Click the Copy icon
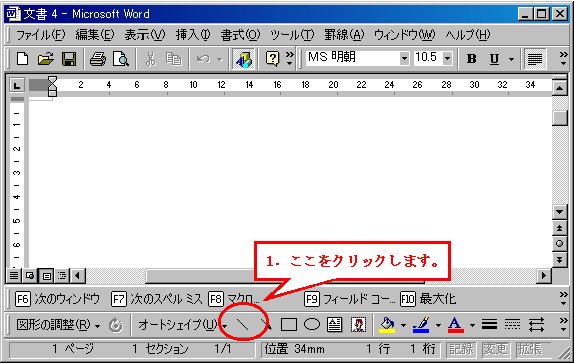The image size is (574, 364). click(x=174, y=59)
